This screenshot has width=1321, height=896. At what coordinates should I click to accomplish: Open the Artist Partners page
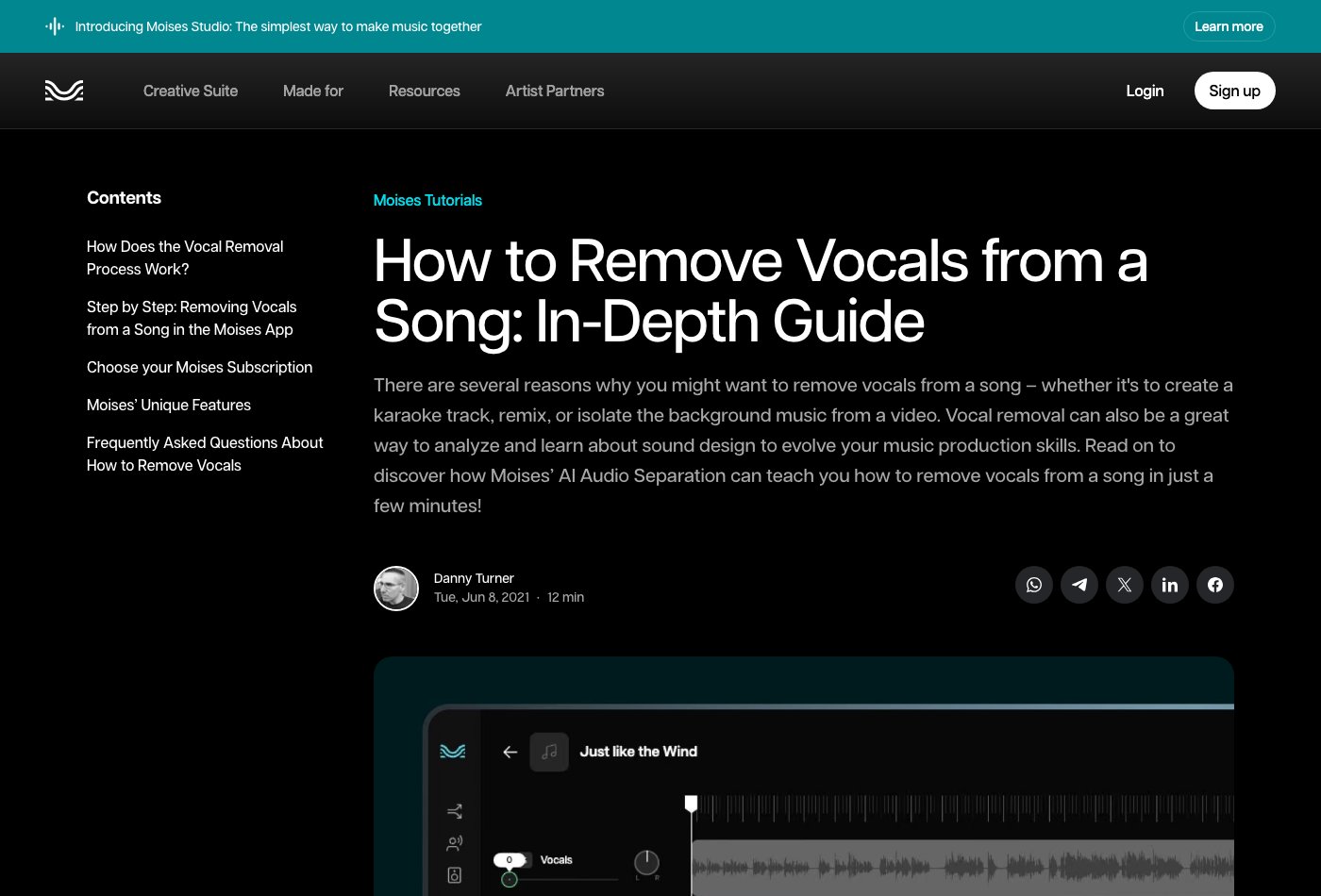tap(555, 91)
